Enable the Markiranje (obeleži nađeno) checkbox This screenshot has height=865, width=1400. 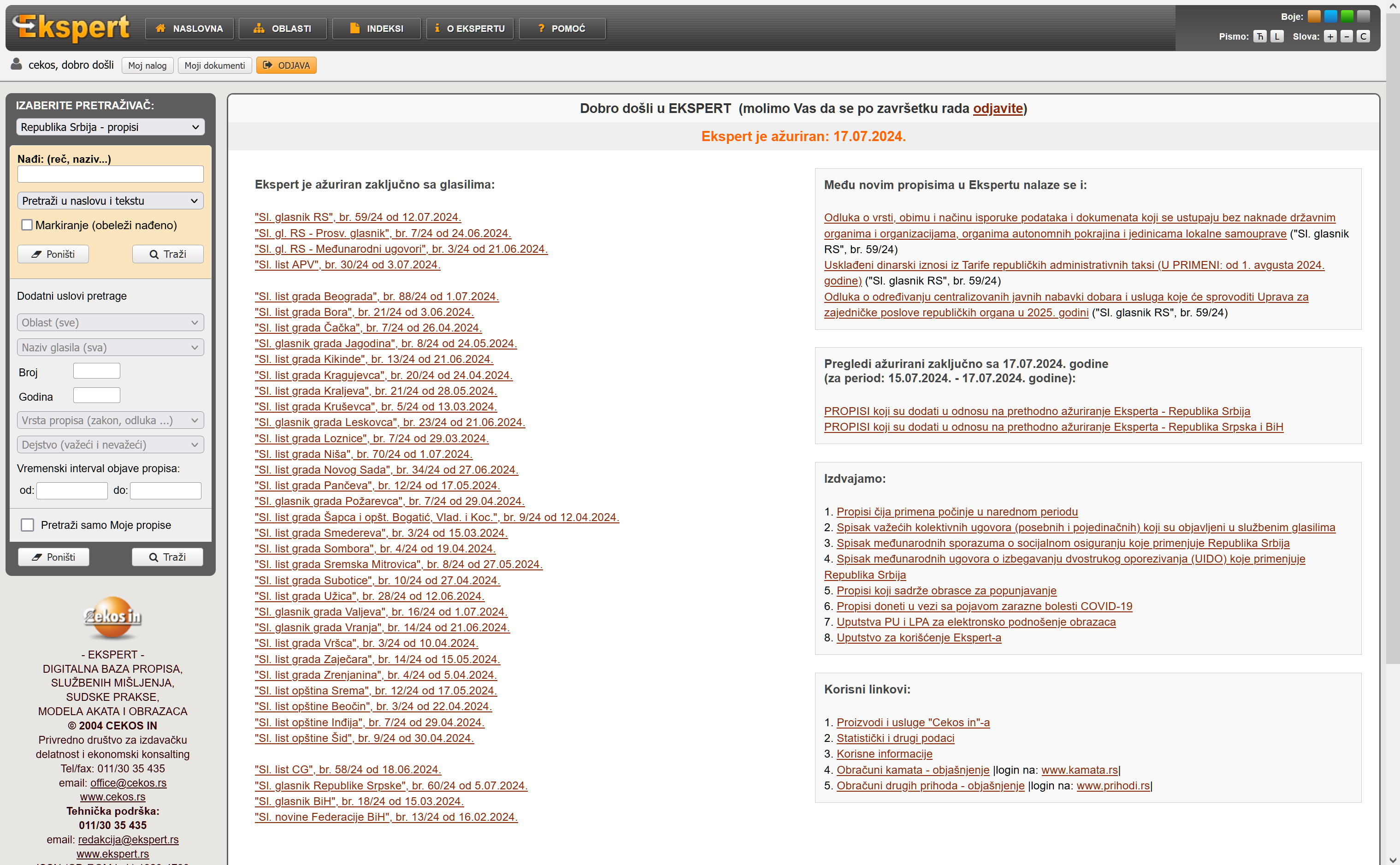pyautogui.click(x=27, y=225)
